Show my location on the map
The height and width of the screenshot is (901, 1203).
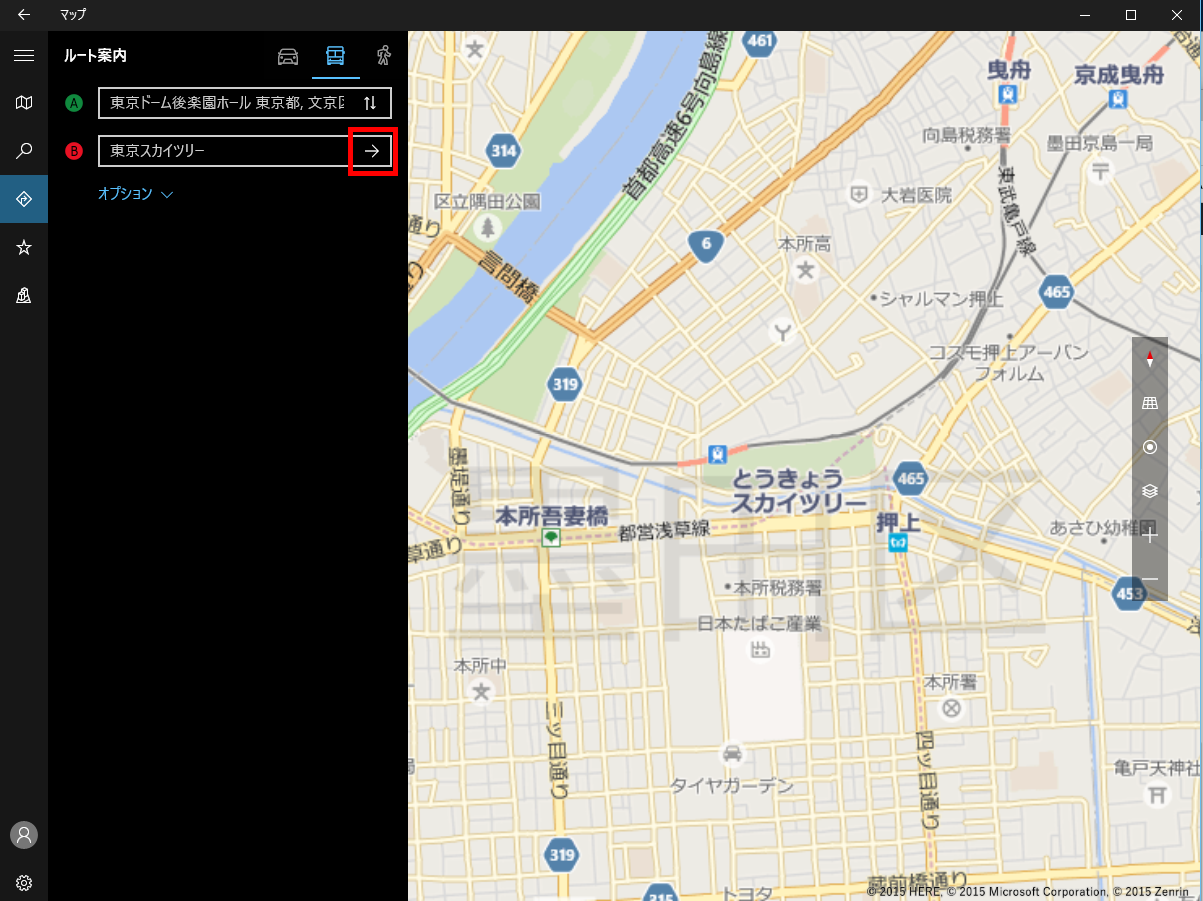click(1150, 447)
